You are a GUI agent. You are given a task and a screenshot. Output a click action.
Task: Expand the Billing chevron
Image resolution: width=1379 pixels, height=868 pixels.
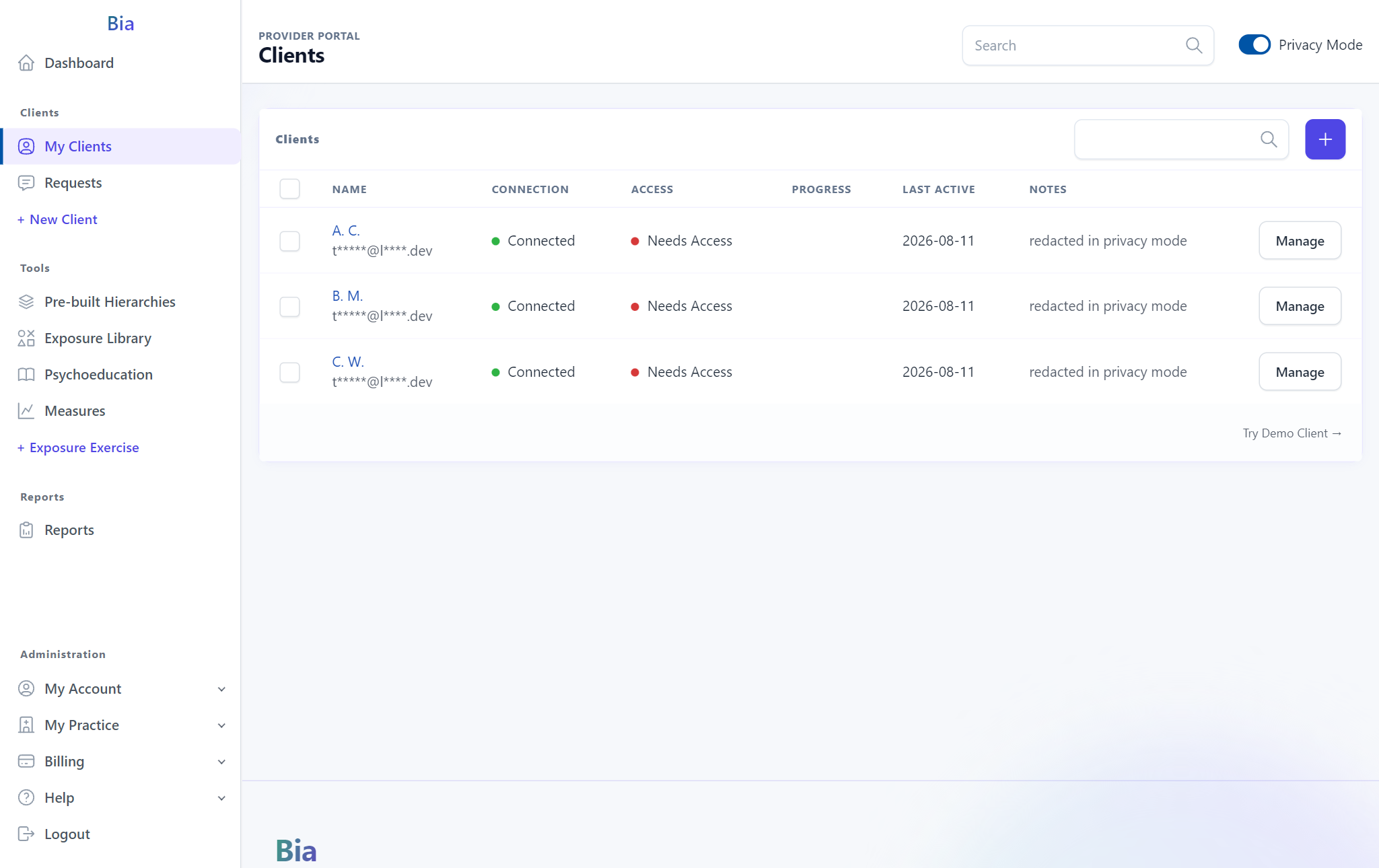[221, 762]
